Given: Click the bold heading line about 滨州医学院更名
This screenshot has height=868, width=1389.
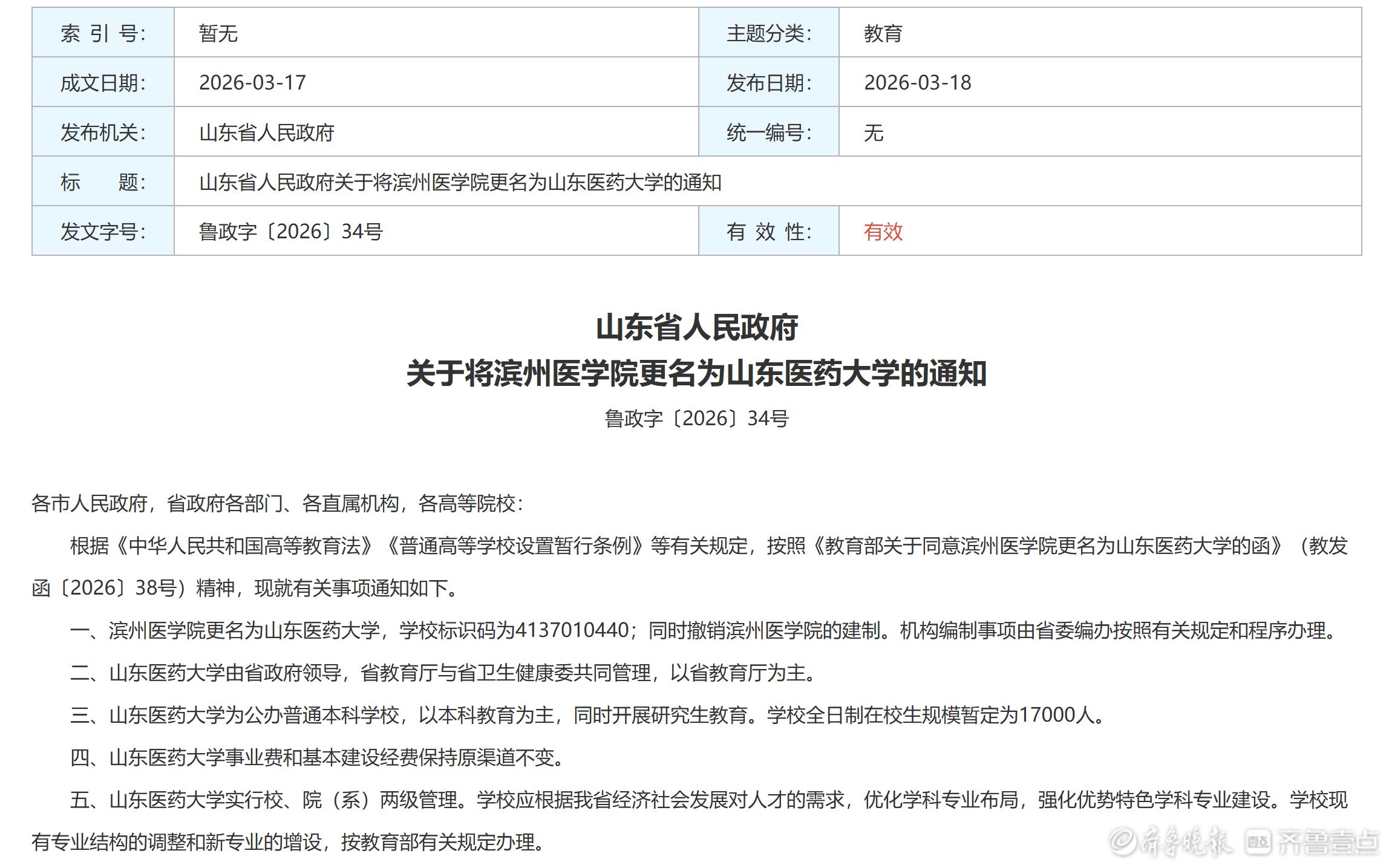Looking at the screenshot, I should click(696, 373).
